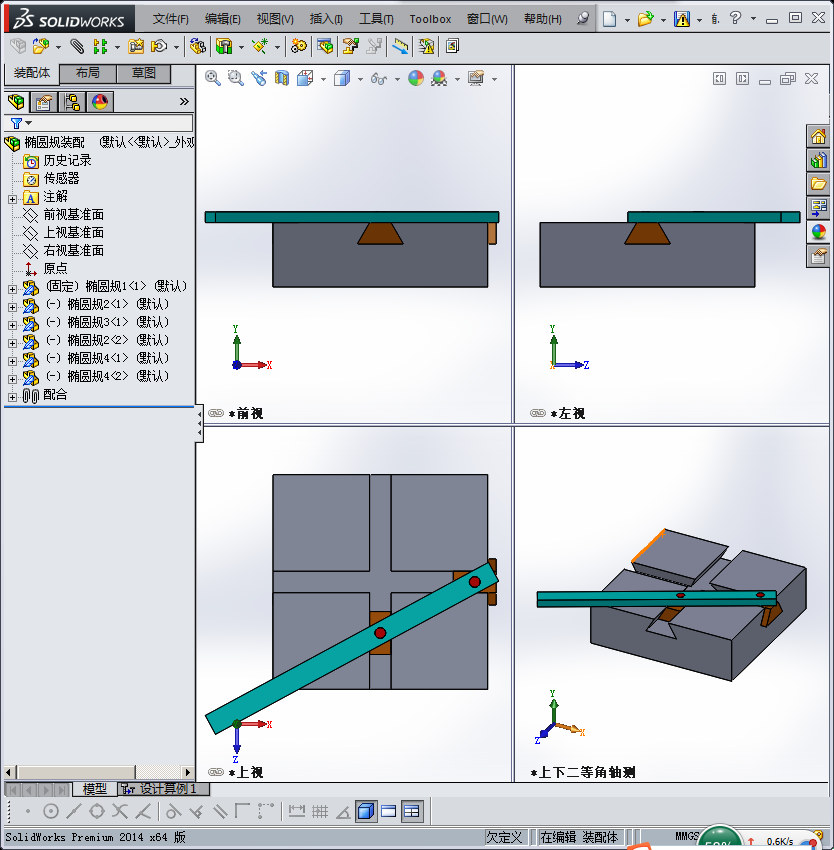The image size is (834, 850).
Task: Click the AssemblyXpert warning icon
Action: click(426, 47)
